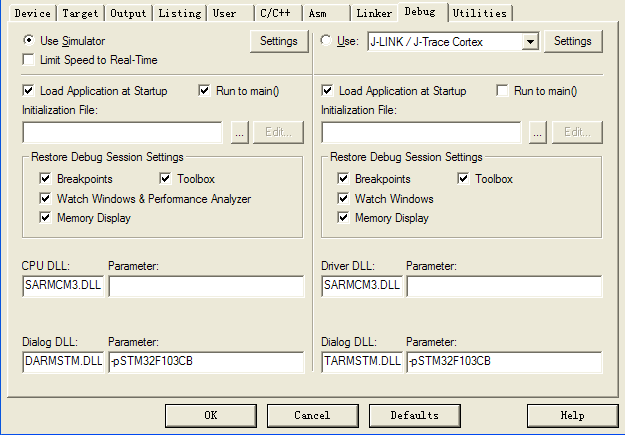Click the TARMSTM.DLL Dialog DLL field

tap(362, 362)
